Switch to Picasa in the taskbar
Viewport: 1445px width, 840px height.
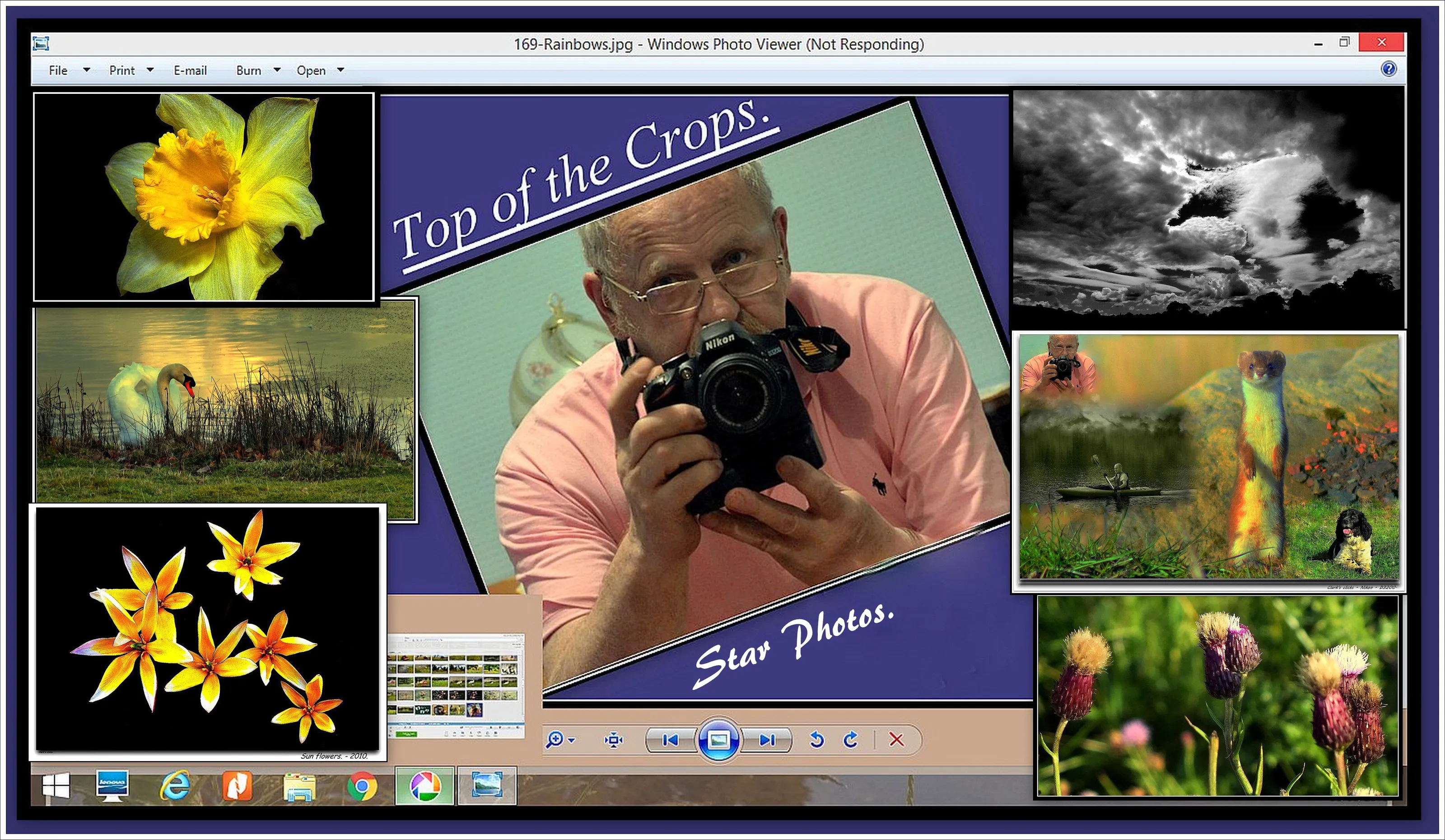click(x=425, y=785)
